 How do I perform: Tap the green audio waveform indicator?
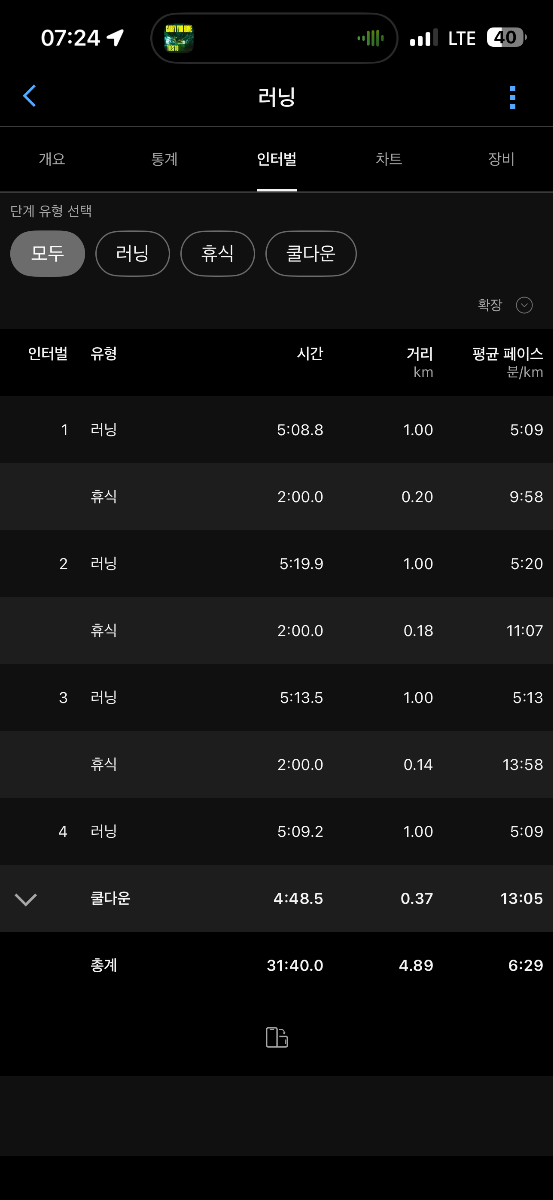pos(370,38)
